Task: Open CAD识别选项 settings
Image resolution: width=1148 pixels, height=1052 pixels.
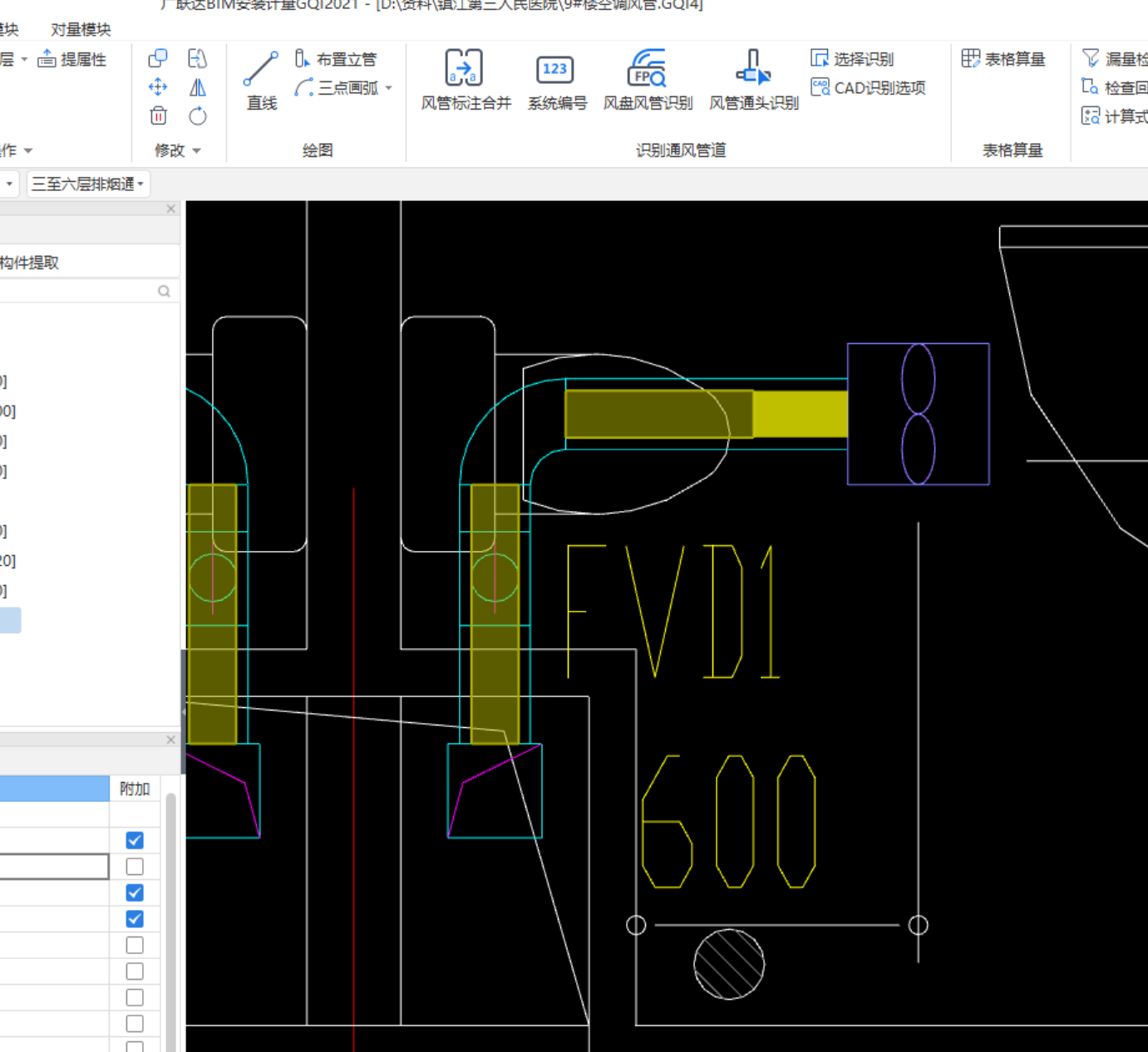Action: 868,87
